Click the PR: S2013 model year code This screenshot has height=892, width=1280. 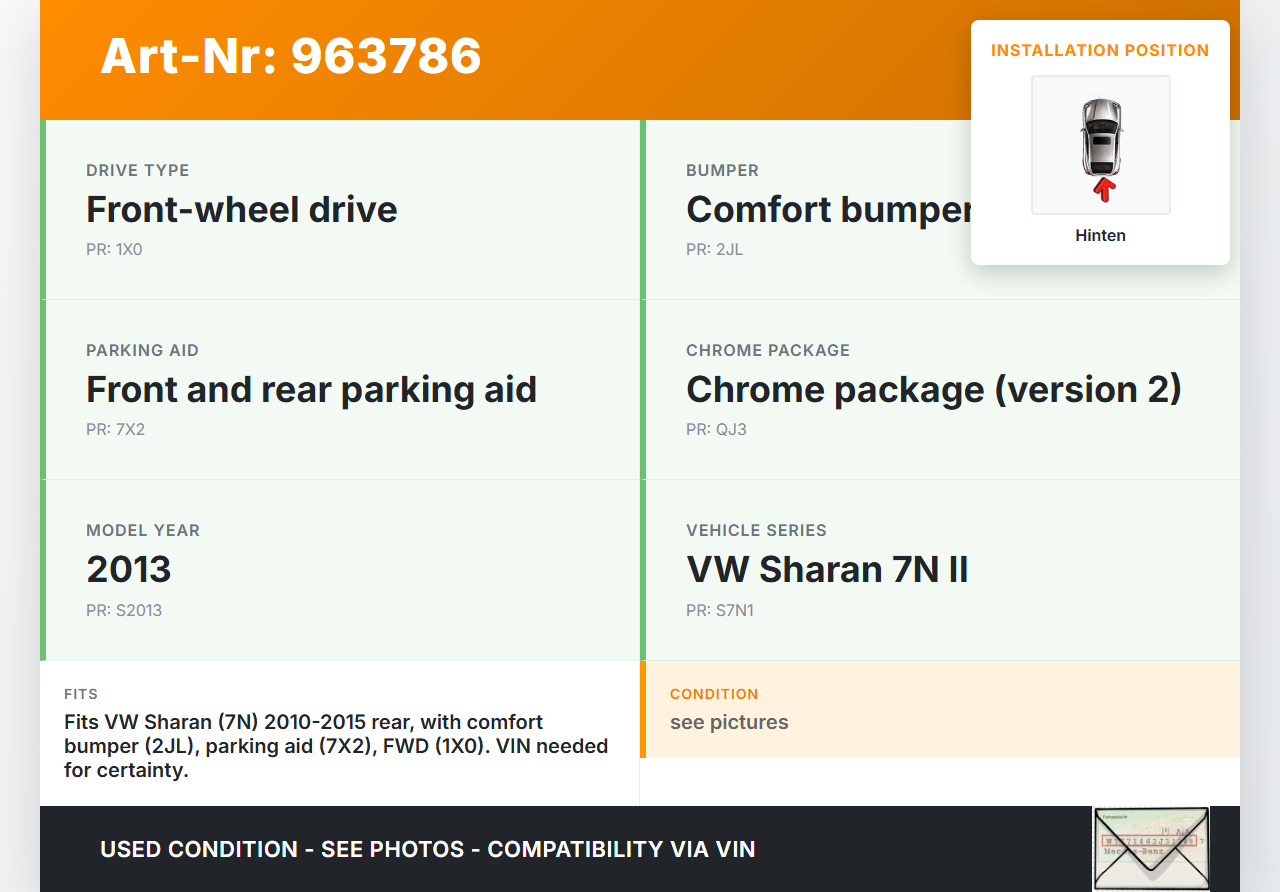124,610
